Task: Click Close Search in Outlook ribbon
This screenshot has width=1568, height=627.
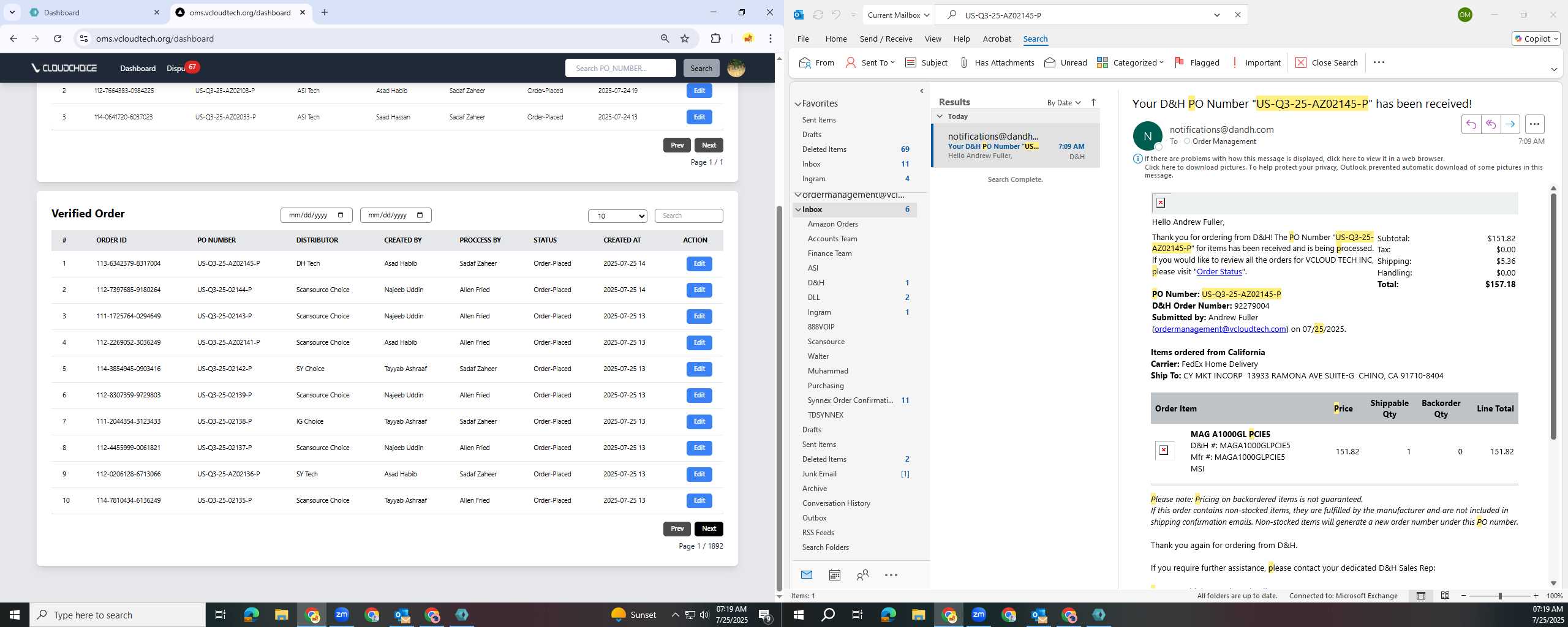Action: pos(1326,62)
